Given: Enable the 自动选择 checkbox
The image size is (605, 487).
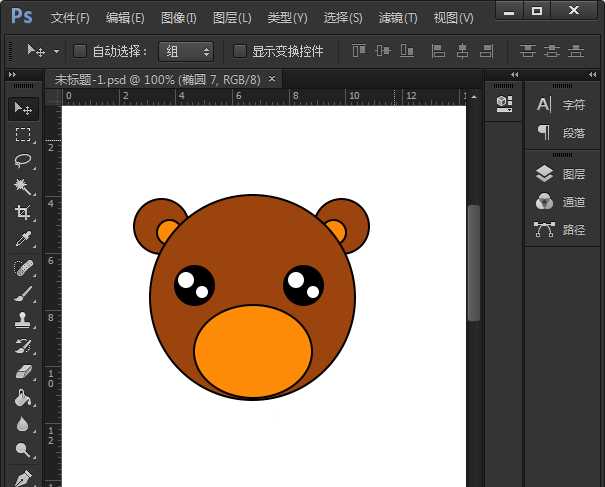Looking at the screenshot, I should pos(81,51).
